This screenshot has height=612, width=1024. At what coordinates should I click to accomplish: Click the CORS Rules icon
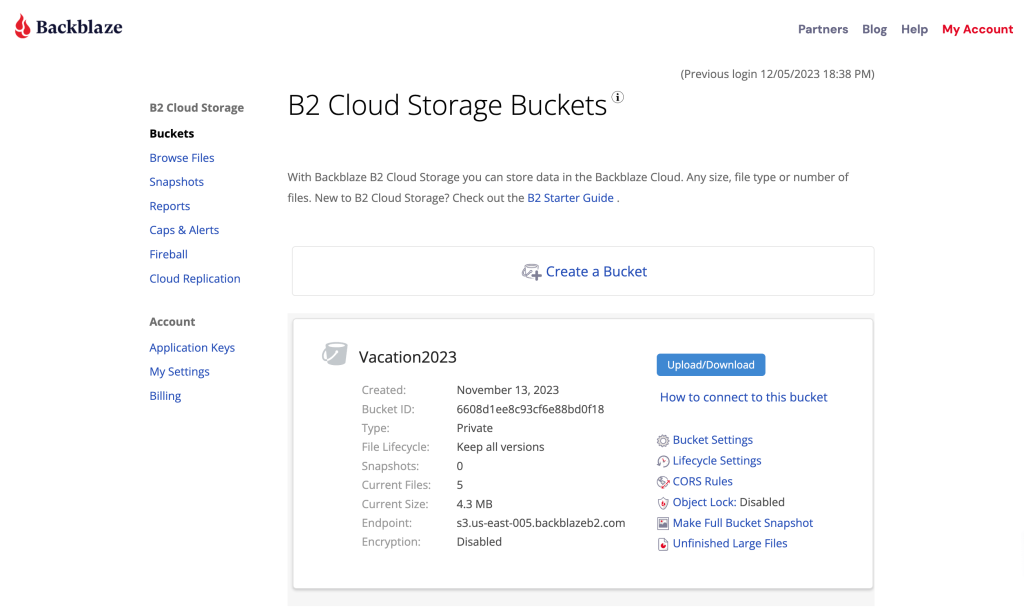pyautogui.click(x=663, y=482)
